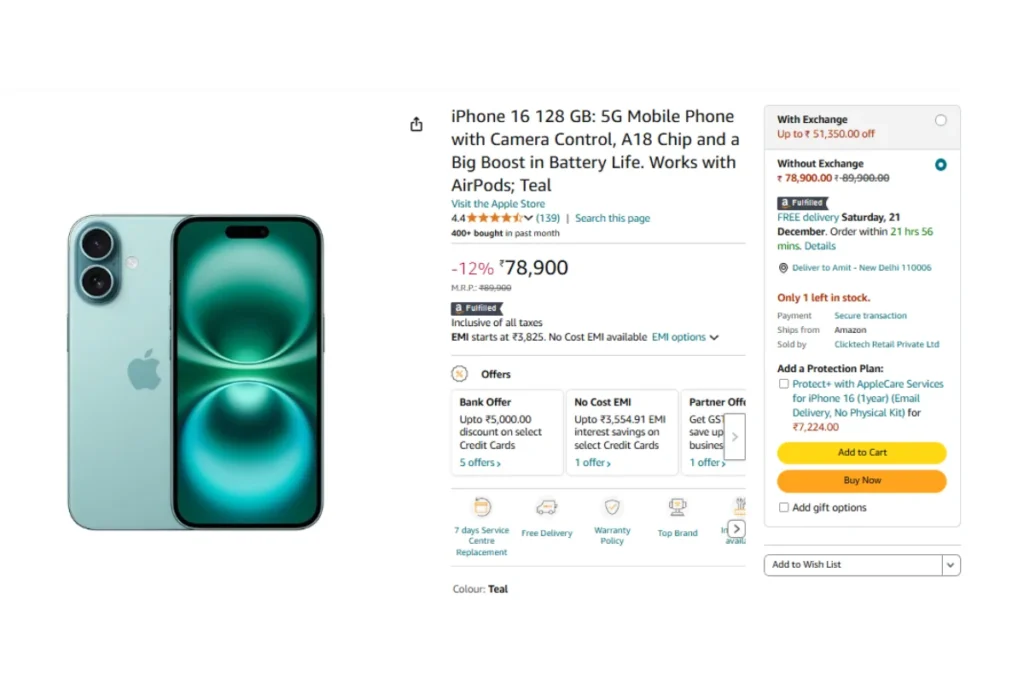Click the location pin icon near Deliver to
Image resolution: width=1024 pixels, height=683 pixels.
783,268
